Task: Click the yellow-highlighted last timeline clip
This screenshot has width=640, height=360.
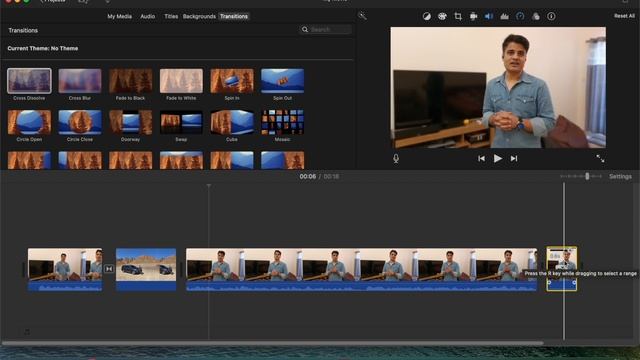Action: point(562,268)
